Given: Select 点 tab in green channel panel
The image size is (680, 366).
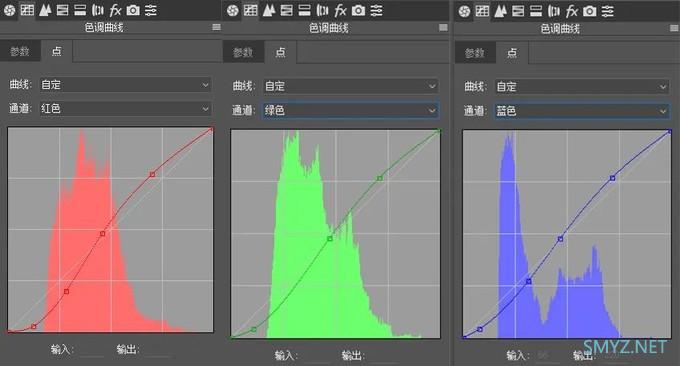Looking at the screenshot, I should [x=281, y=52].
